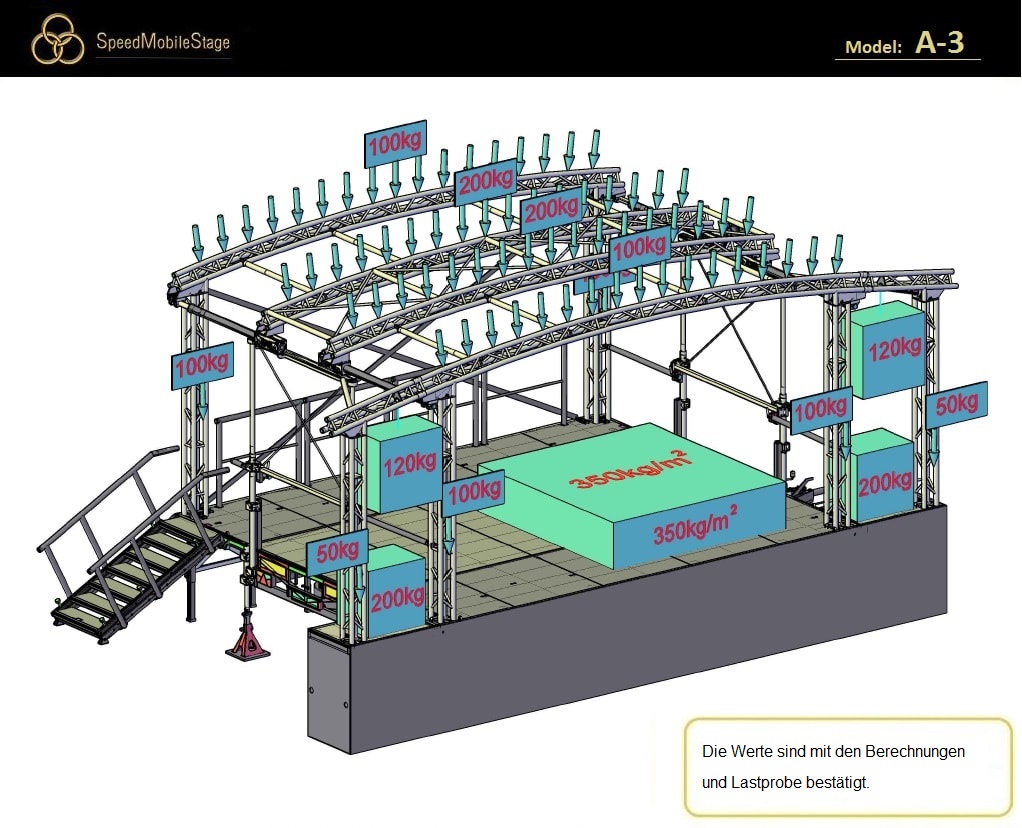The width and height of the screenshot is (1022, 828).
Task: Click the 200kg box at the right tower base
Action: [886, 481]
